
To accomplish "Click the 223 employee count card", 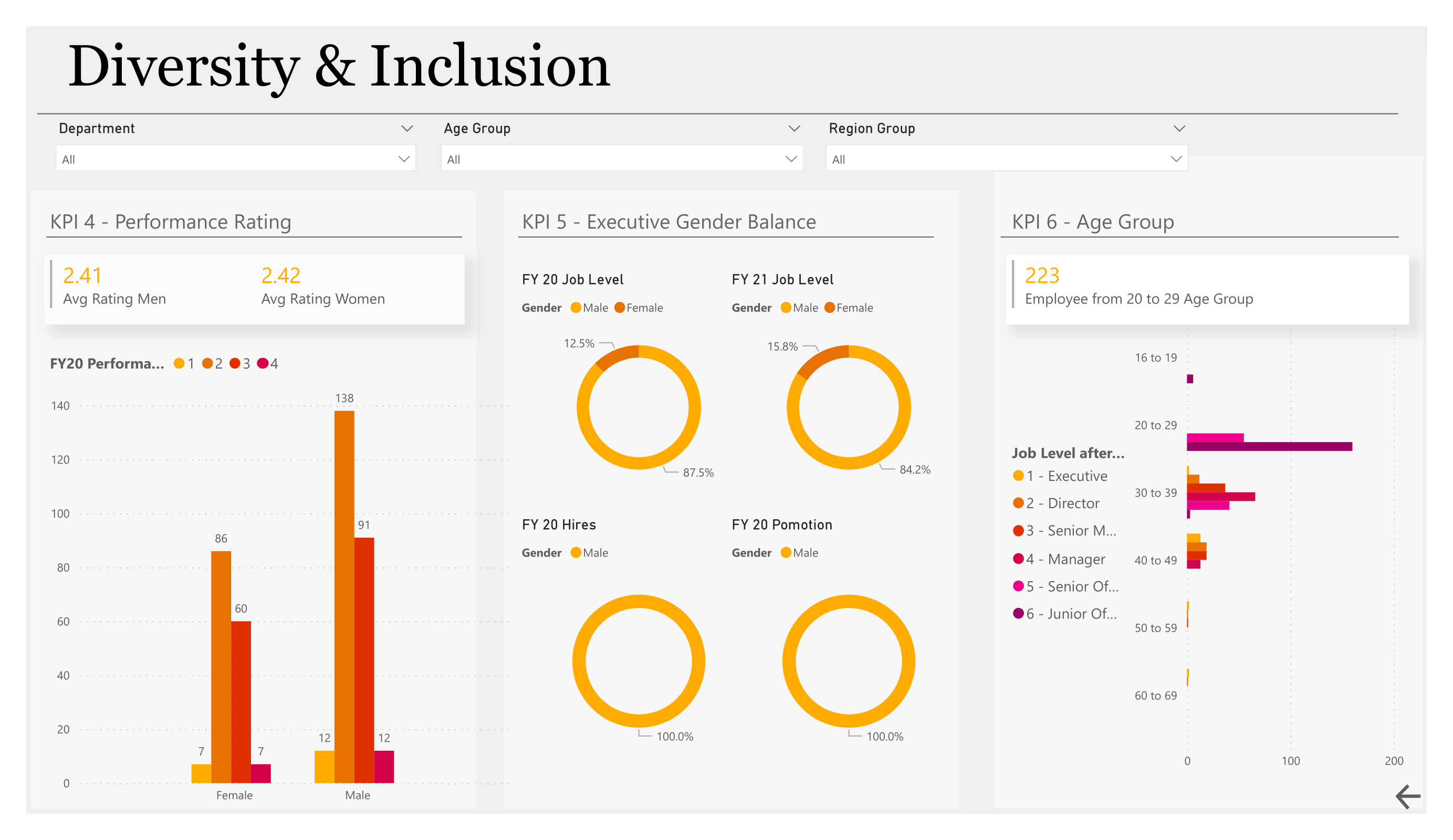I will pos(1041,276).
